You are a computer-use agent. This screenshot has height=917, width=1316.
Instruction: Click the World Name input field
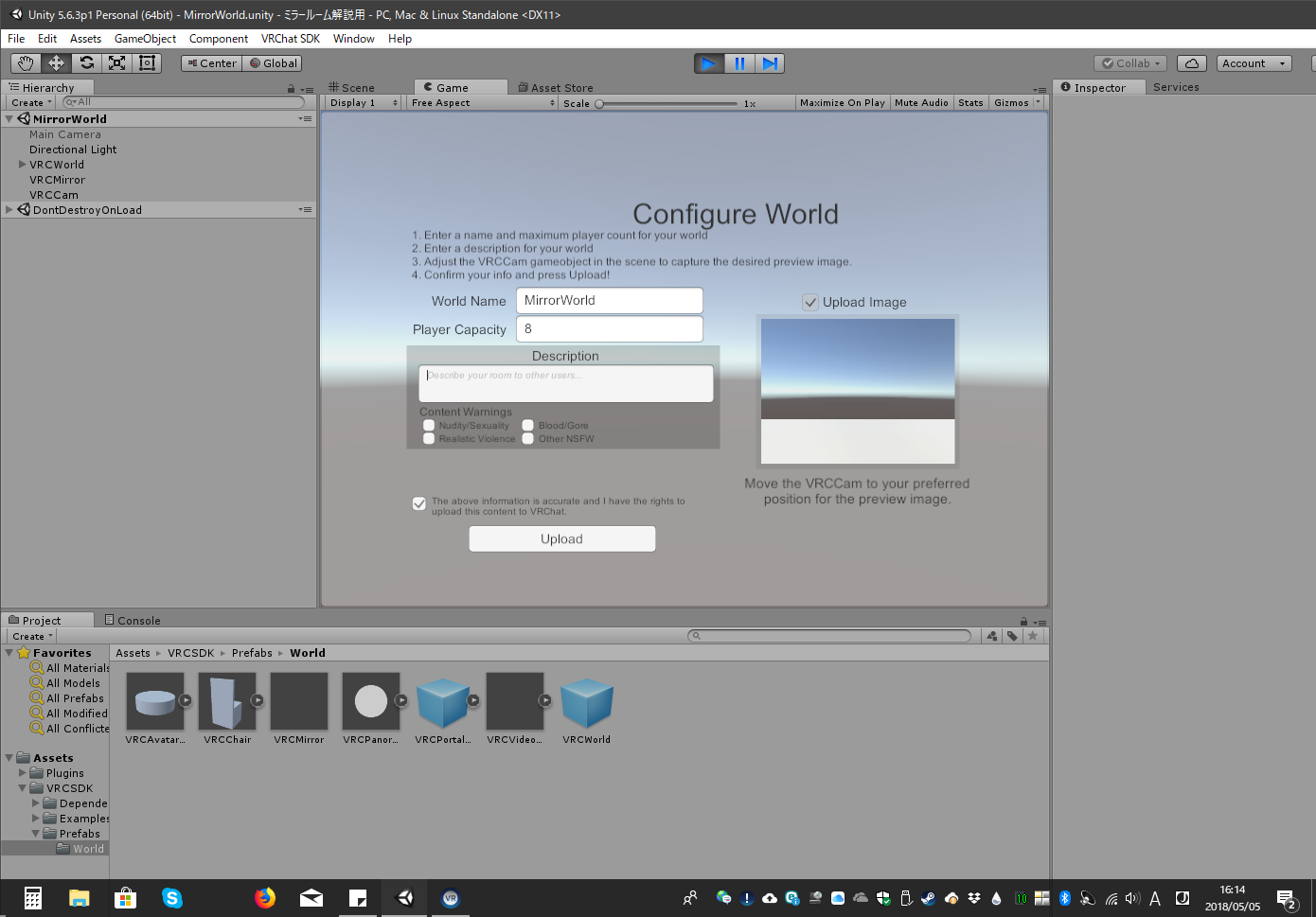pyautogui.click(x=610, y=300)
